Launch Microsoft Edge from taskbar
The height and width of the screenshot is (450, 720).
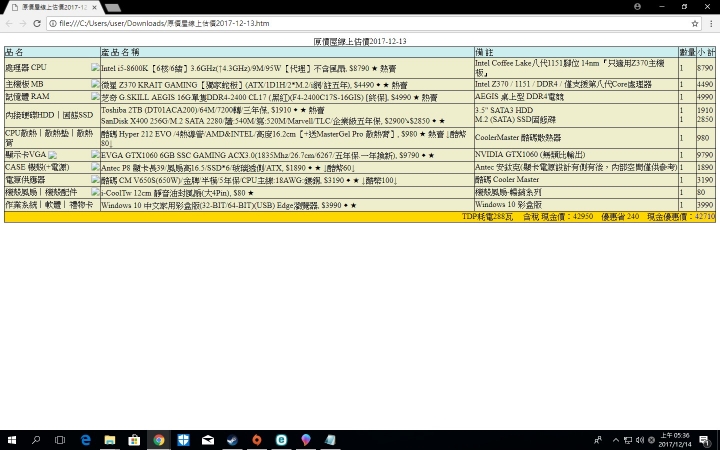click(85, 440)
